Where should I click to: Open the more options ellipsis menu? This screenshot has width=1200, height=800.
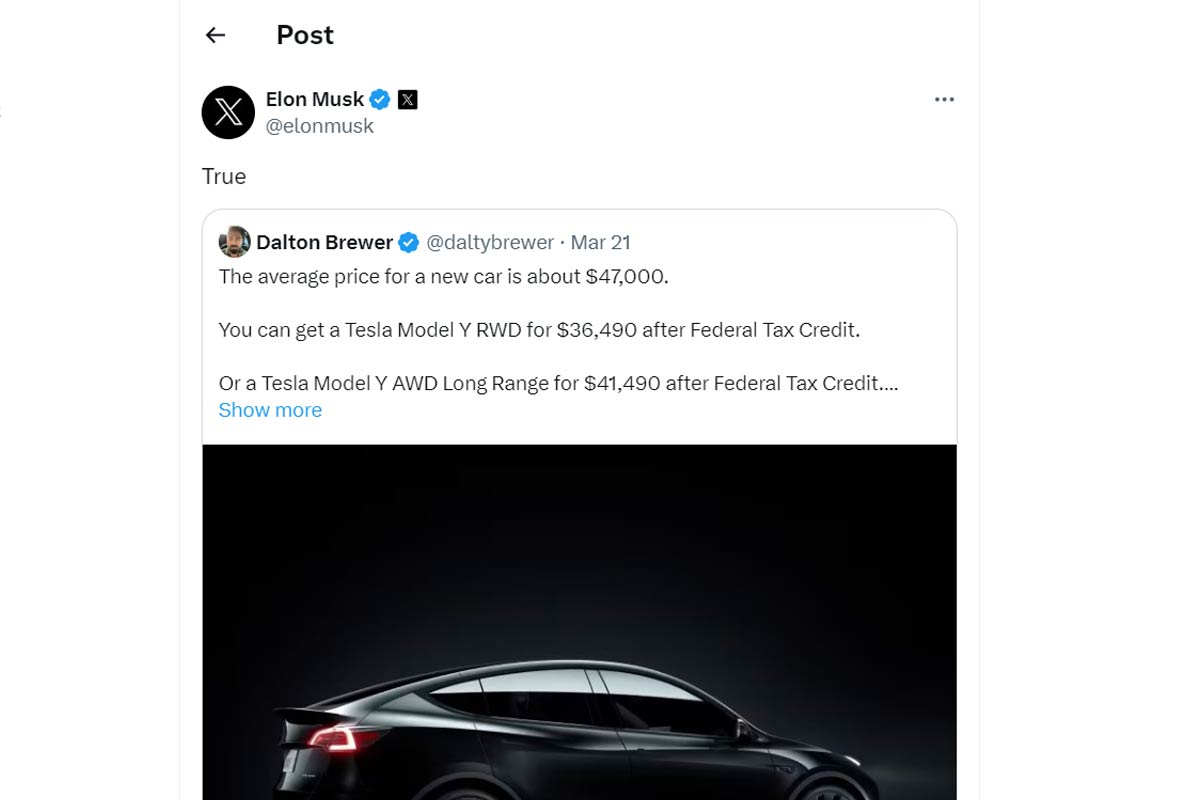[944, 100]
